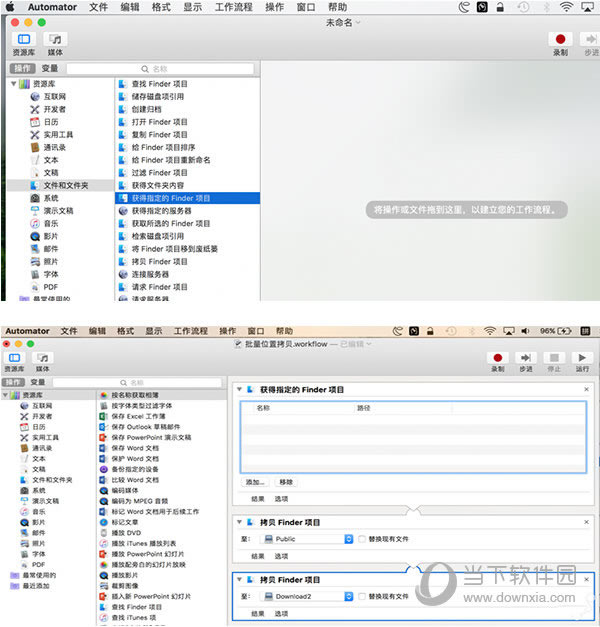Click the 录制 record icon in lower window
600x627 pixels.
click(498, 357)
